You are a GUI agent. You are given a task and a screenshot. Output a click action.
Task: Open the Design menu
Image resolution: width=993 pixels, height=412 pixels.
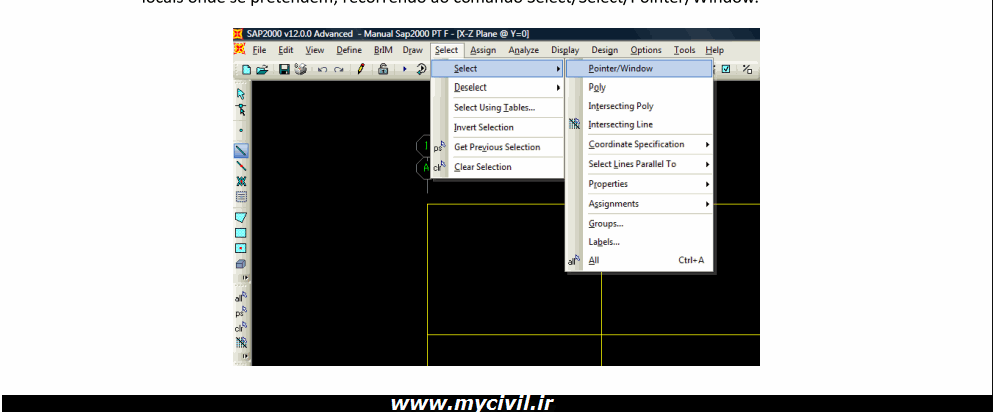(x=605, y=50)
